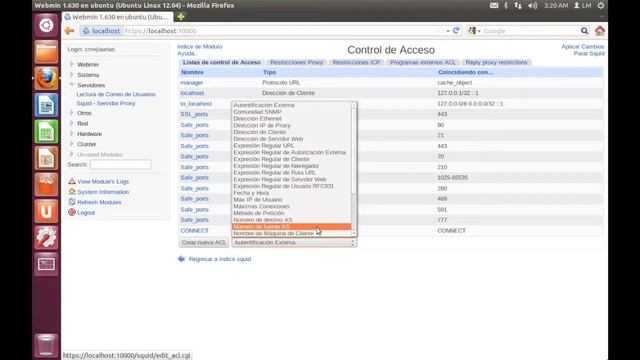
Task: Launch LibreOffice Writer from dock
Action: pyautogui.click(x=46, y=105)
